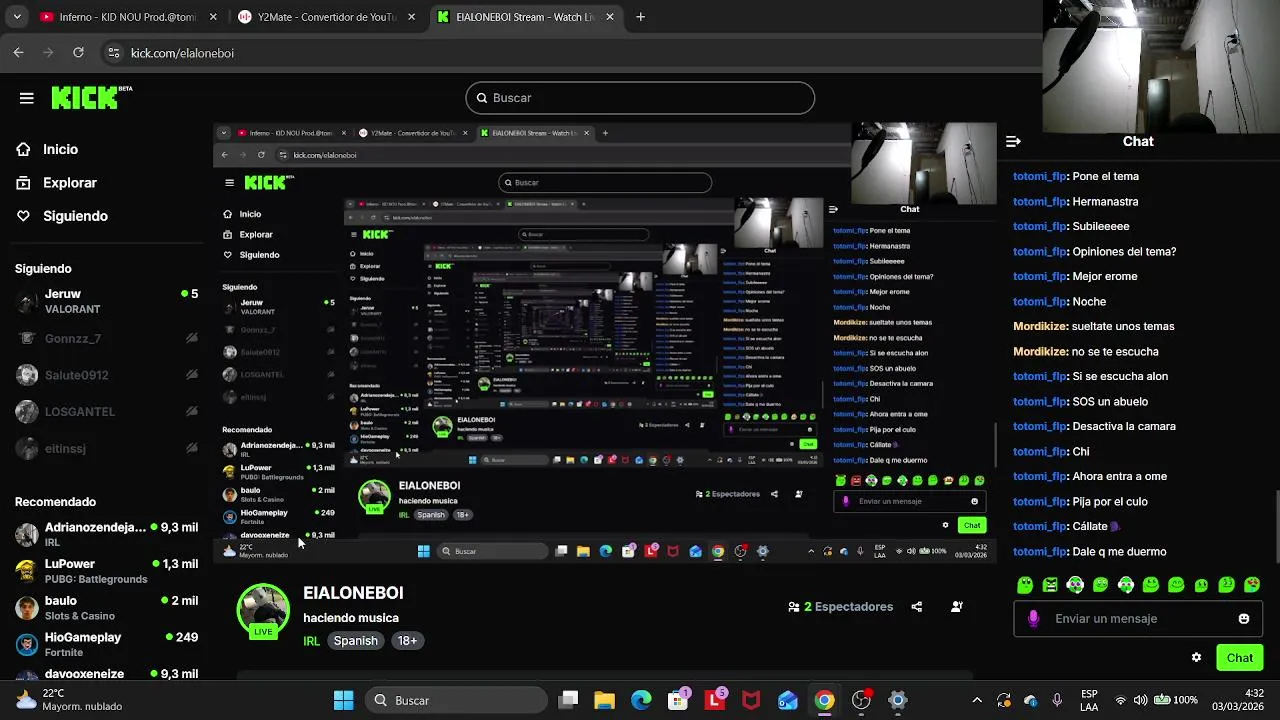Screen dimensions: 1280x720
Task: Click the purple microphone icon in chat
Action: click(1034, 619)
